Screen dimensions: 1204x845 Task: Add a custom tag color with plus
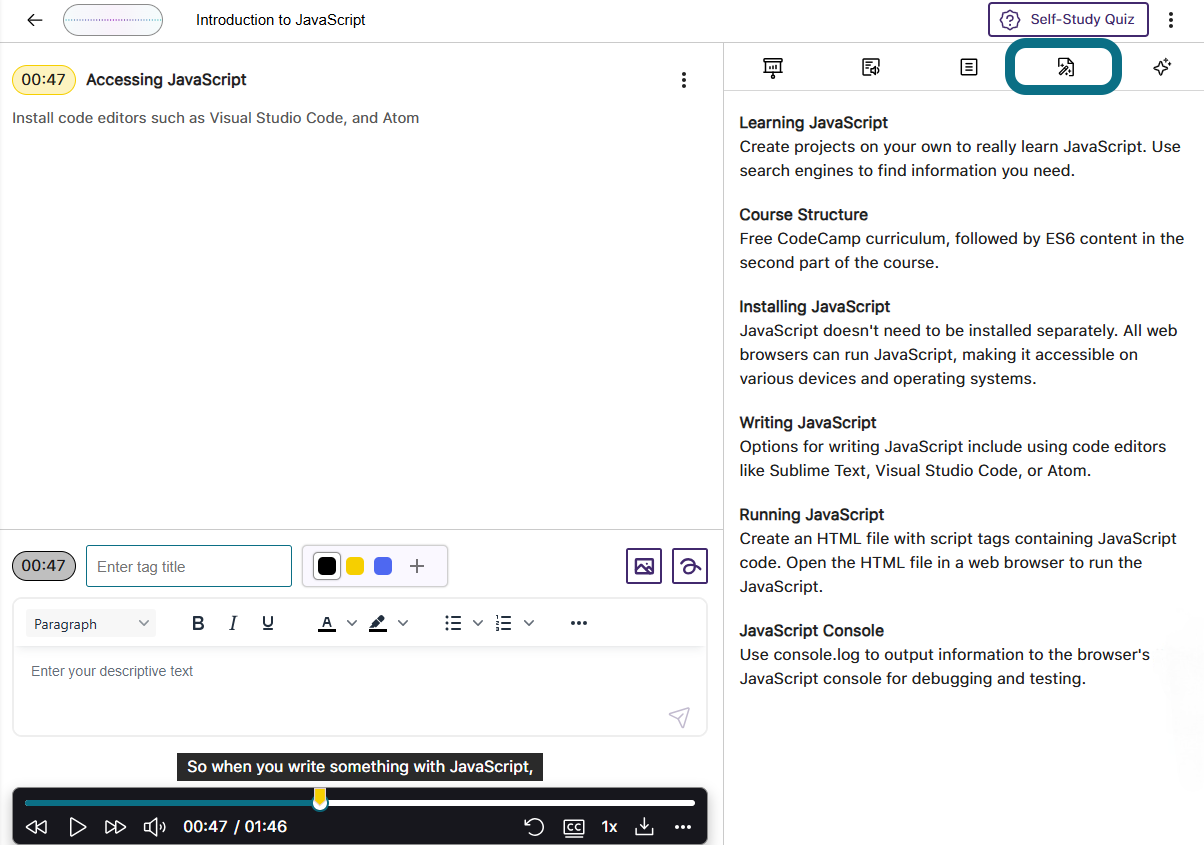(417, 566)
